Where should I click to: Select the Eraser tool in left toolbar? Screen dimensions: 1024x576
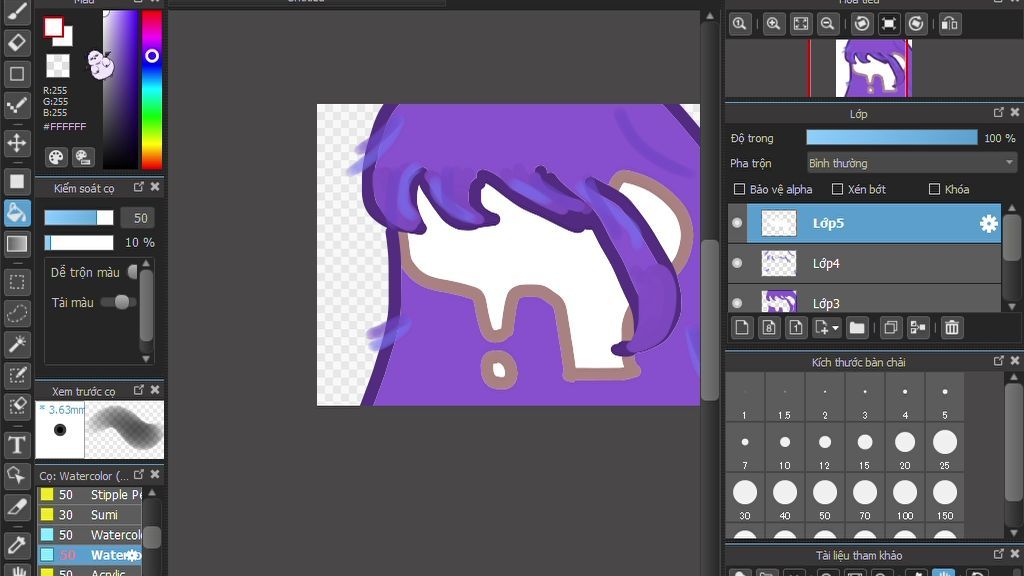point(17,43)
